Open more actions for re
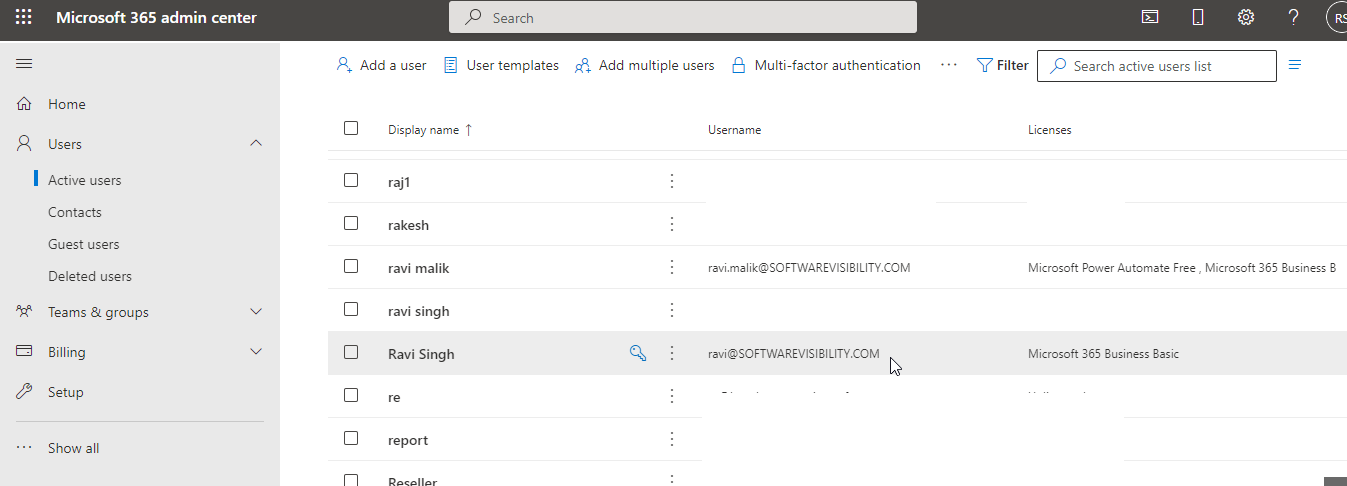 point(672,396)
